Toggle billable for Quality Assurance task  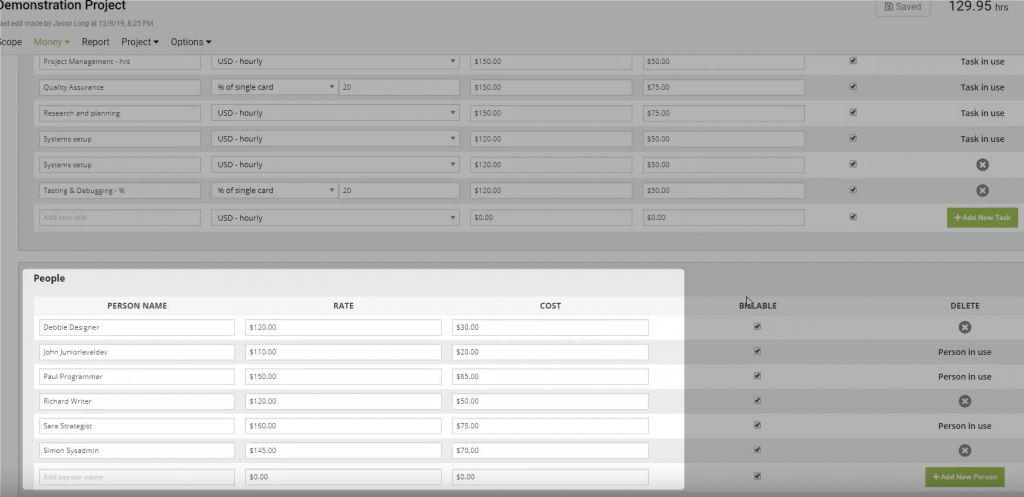(853, 86)
